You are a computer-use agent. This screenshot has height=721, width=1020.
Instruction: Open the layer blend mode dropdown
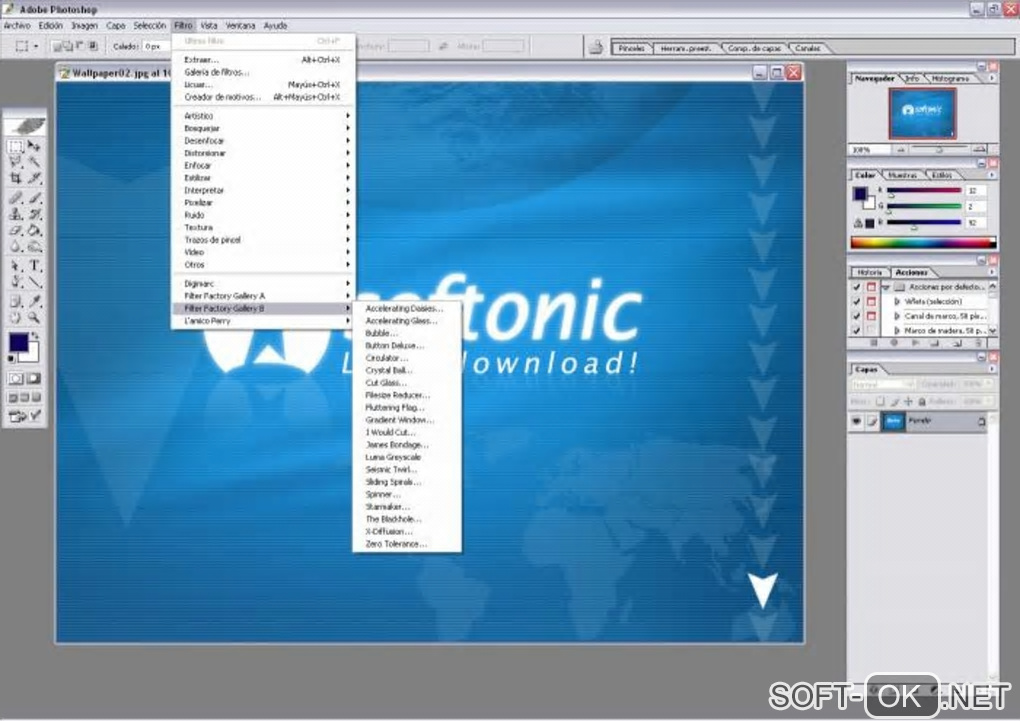(x=883, y=385)
